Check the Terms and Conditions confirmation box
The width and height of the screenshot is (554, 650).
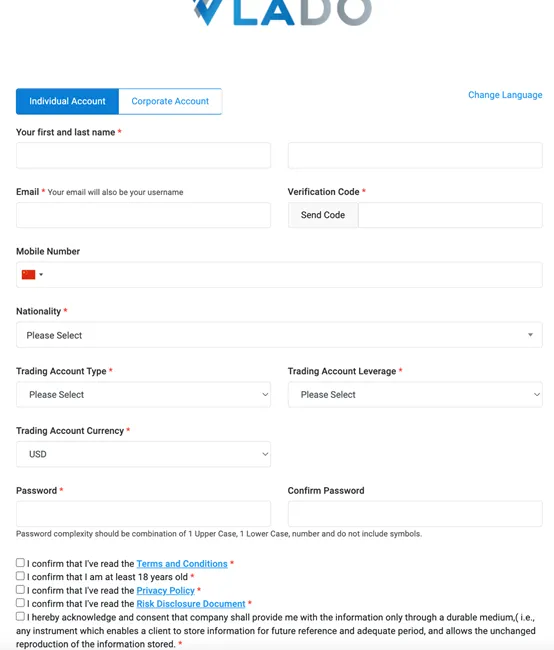(x=20, y=563)
